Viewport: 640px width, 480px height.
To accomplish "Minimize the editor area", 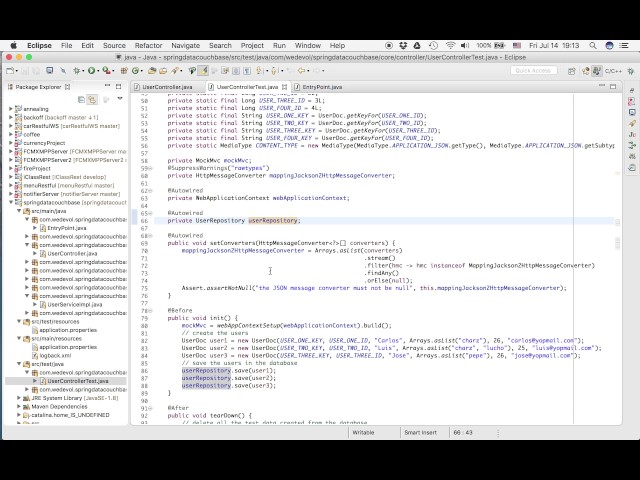I will click(x=602, y=86).
